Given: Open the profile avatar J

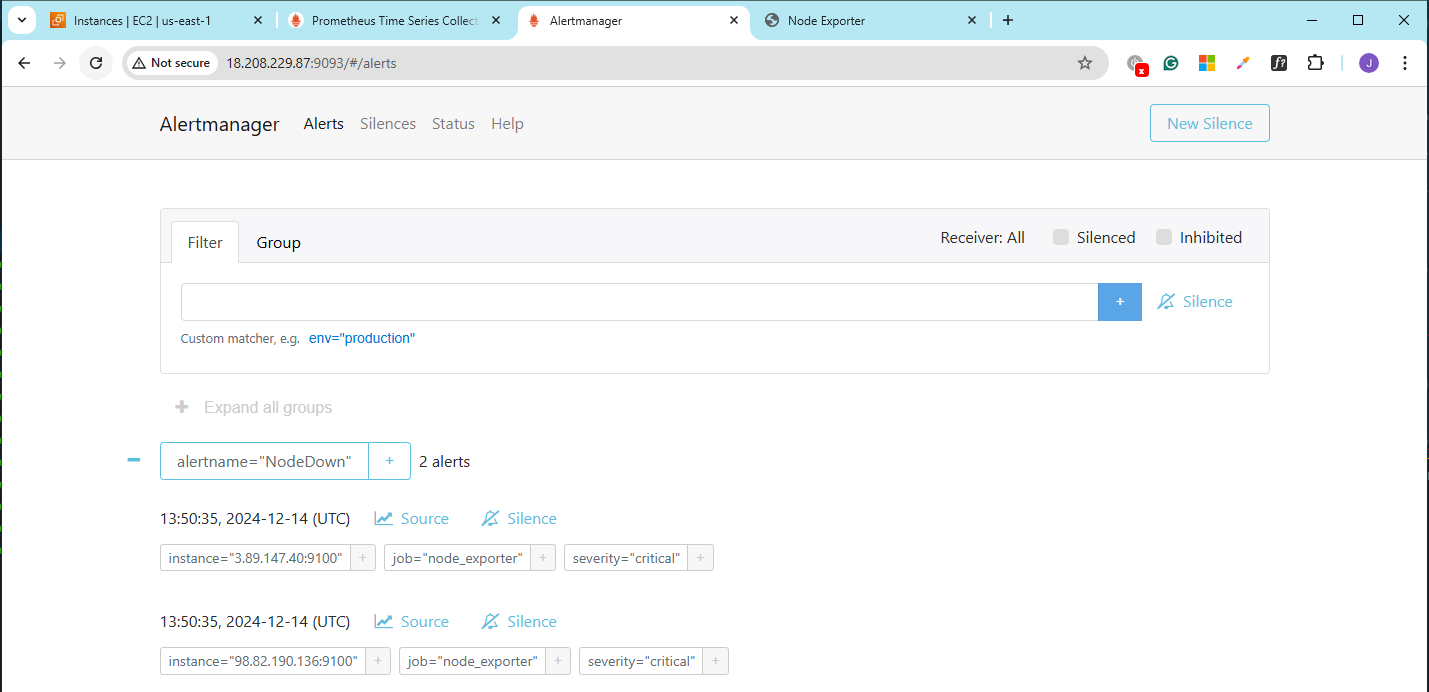Looking at the screenshot, I should 1369,63.
